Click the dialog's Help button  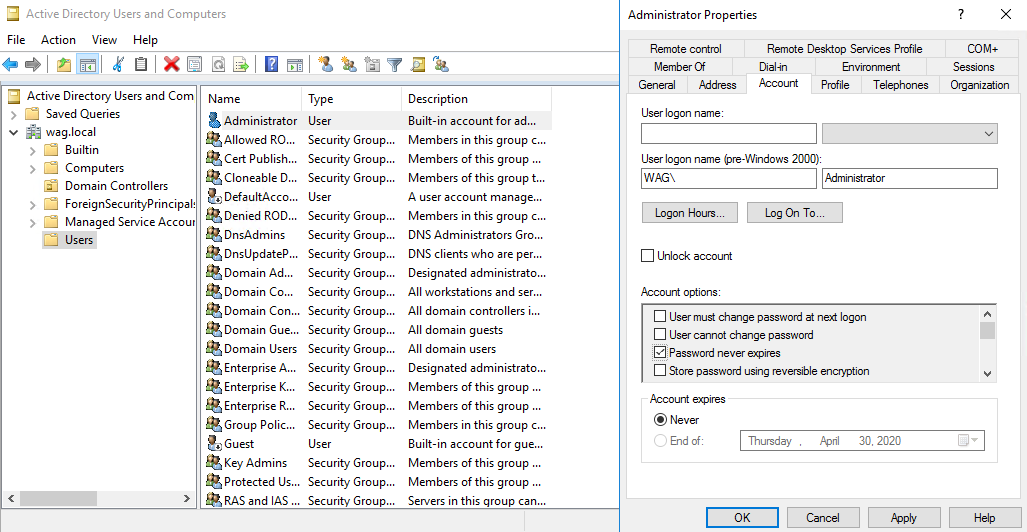point(984,518)
